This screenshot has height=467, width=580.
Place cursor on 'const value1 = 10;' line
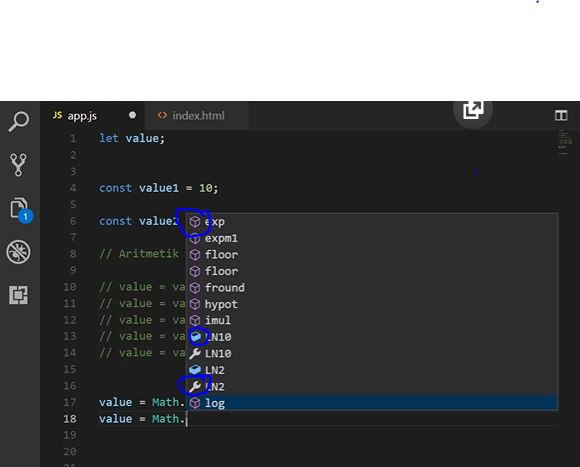click(x=159, y=188)
